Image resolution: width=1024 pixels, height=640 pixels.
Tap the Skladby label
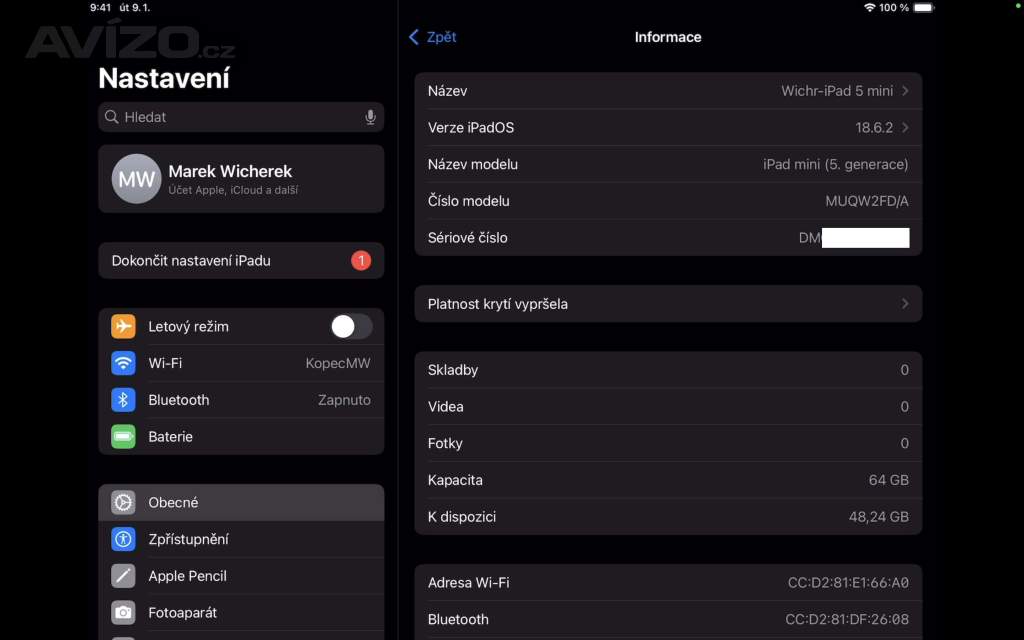pyautogui.click(x=453, y=370)
